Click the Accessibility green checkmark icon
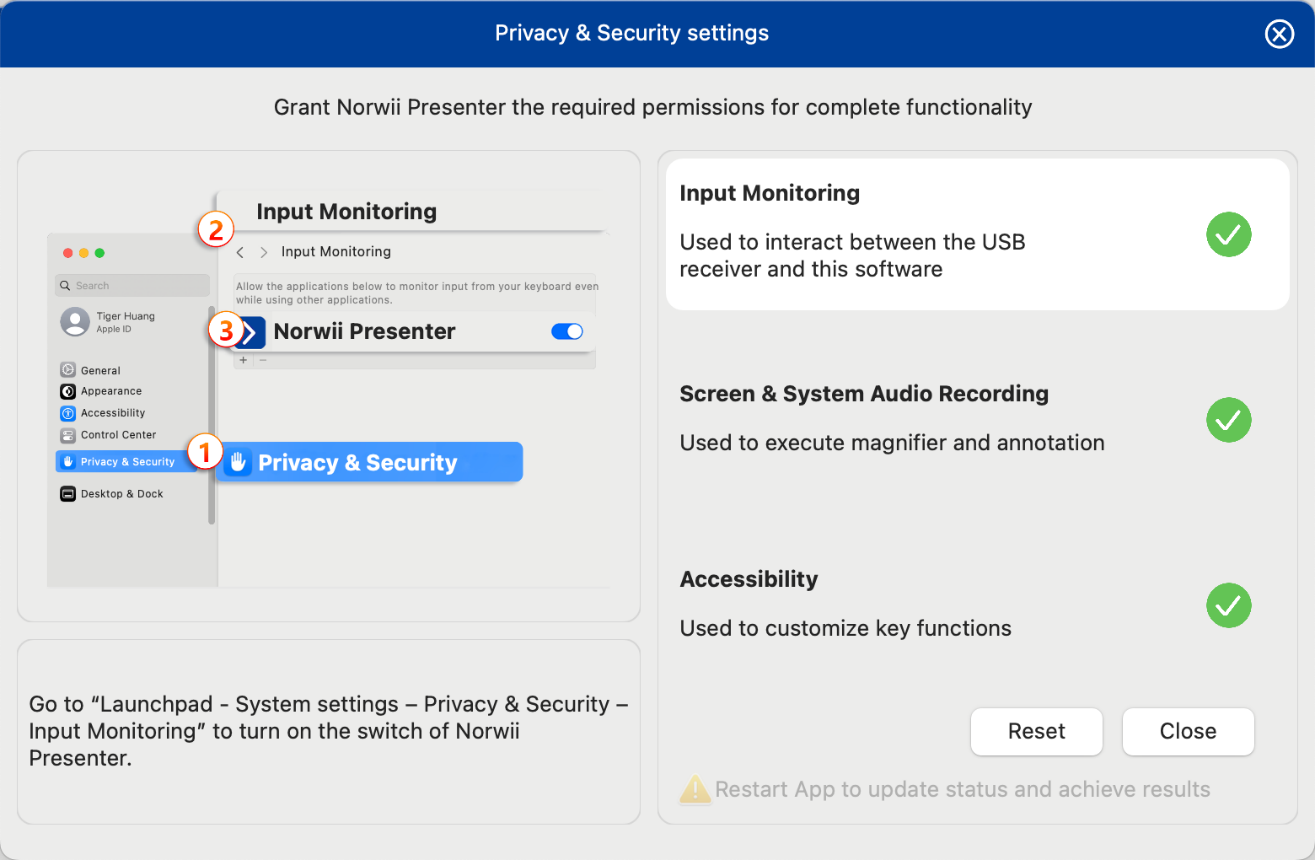Screen dimensions: 1315x860 (1228, 605)
